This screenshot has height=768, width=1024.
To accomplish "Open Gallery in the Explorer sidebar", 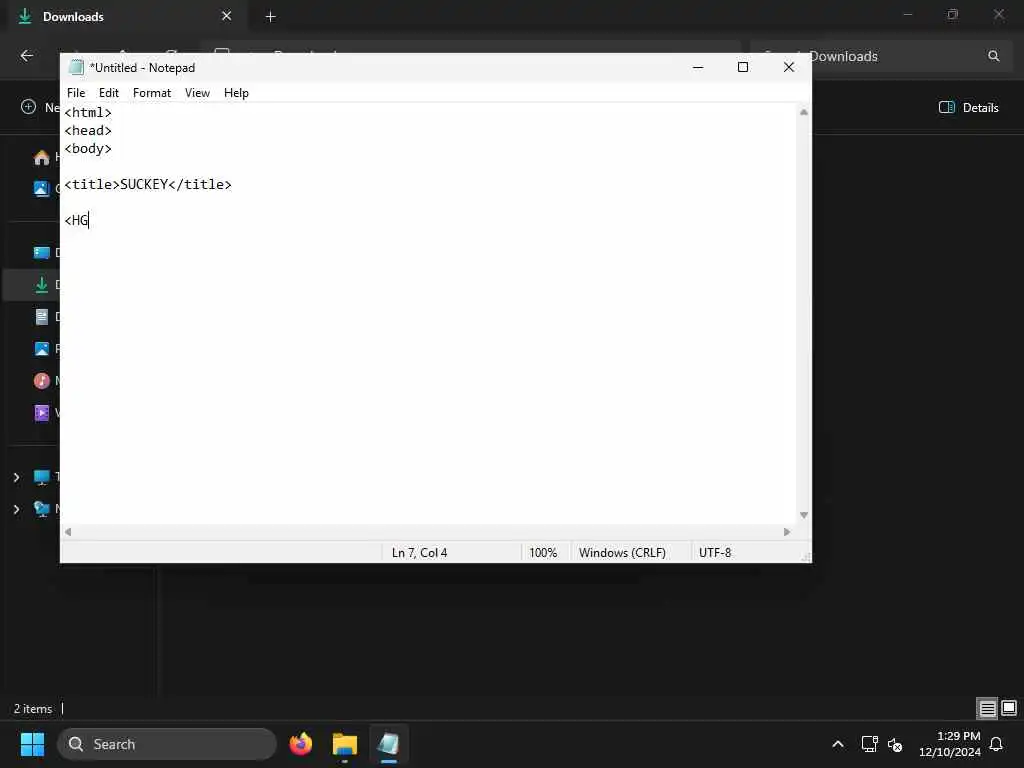I will (x=42, y=189).
